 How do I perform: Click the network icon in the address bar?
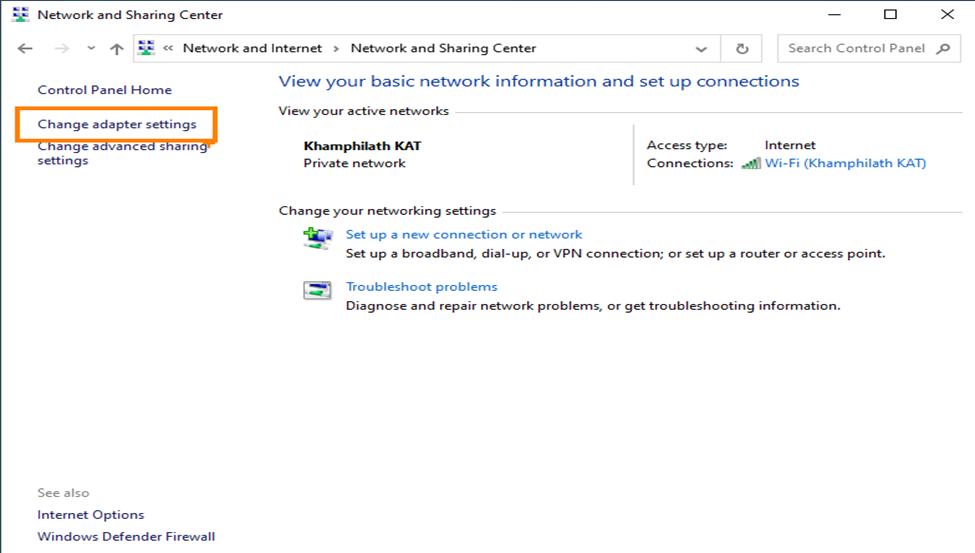coord(147,48)
